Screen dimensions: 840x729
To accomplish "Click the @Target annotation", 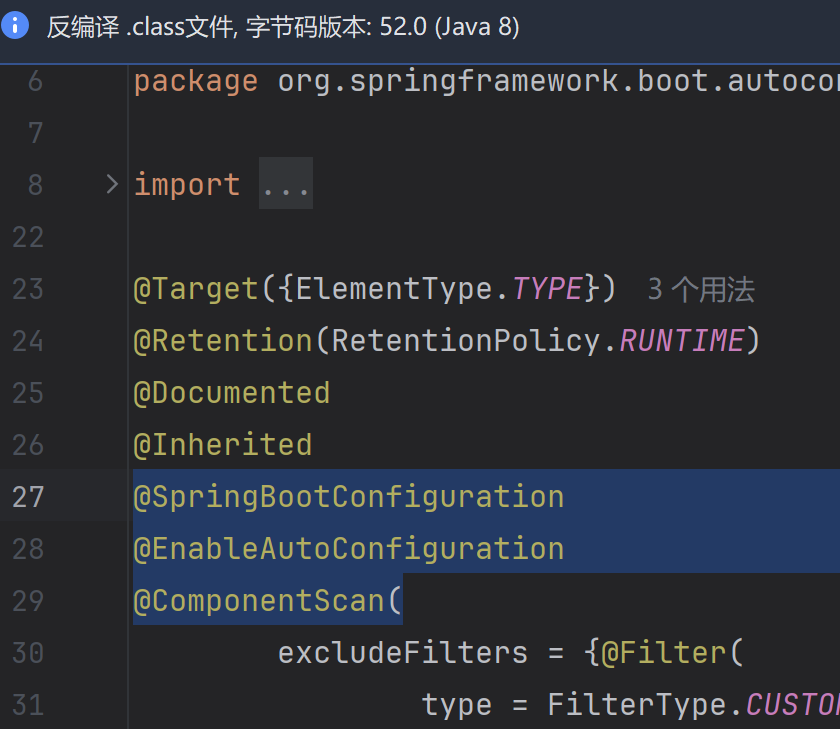I will point(196,290).
